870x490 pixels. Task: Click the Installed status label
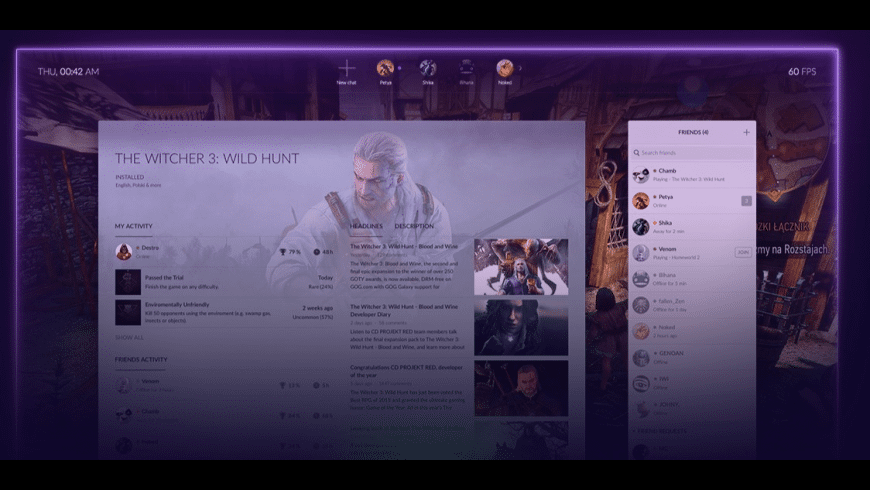click(129, 177)
